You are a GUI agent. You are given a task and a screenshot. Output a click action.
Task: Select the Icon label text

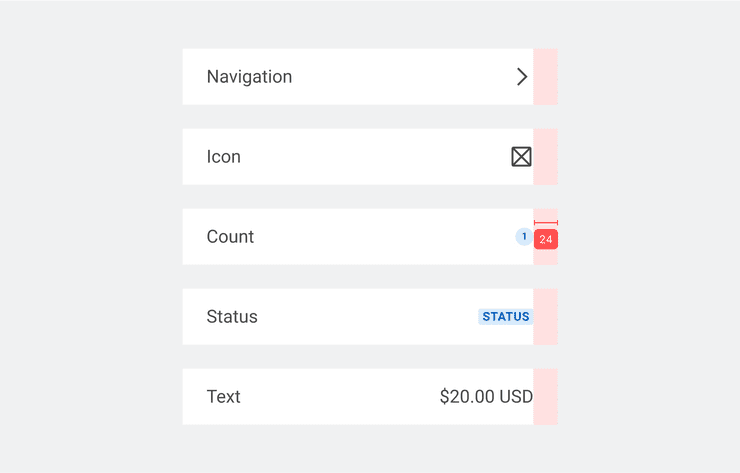tap(223, 157)
